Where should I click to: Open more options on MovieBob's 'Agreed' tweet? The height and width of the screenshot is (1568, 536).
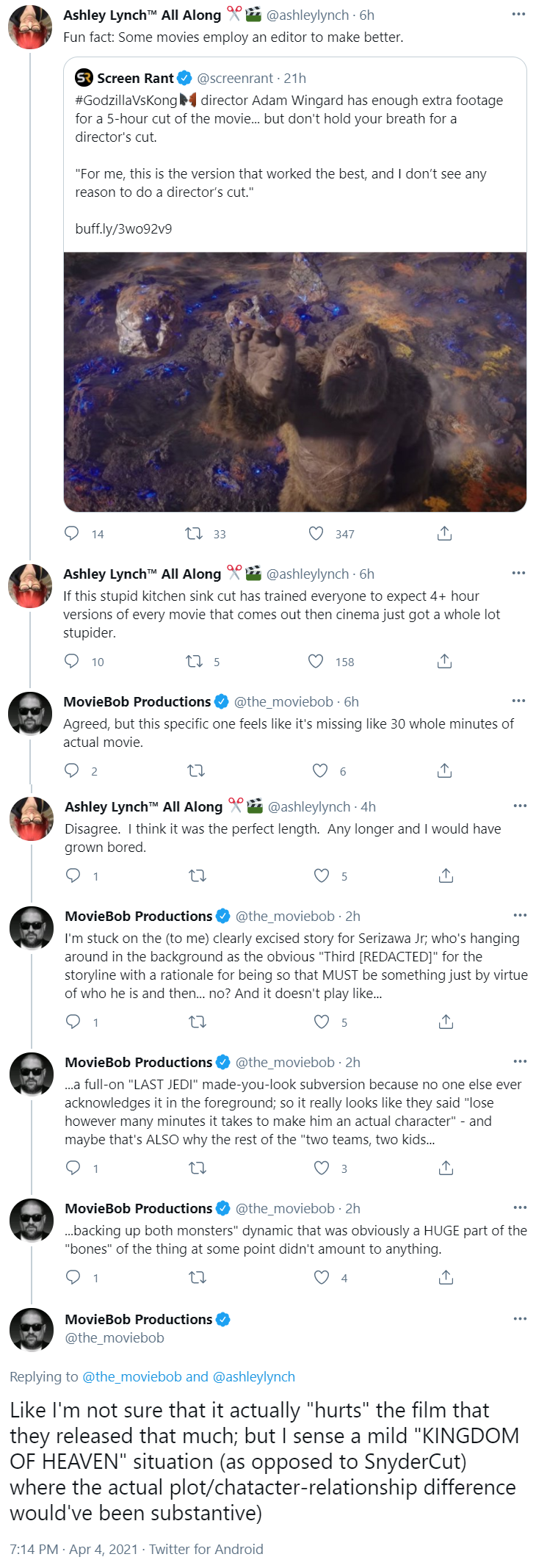tap(518, 701)
